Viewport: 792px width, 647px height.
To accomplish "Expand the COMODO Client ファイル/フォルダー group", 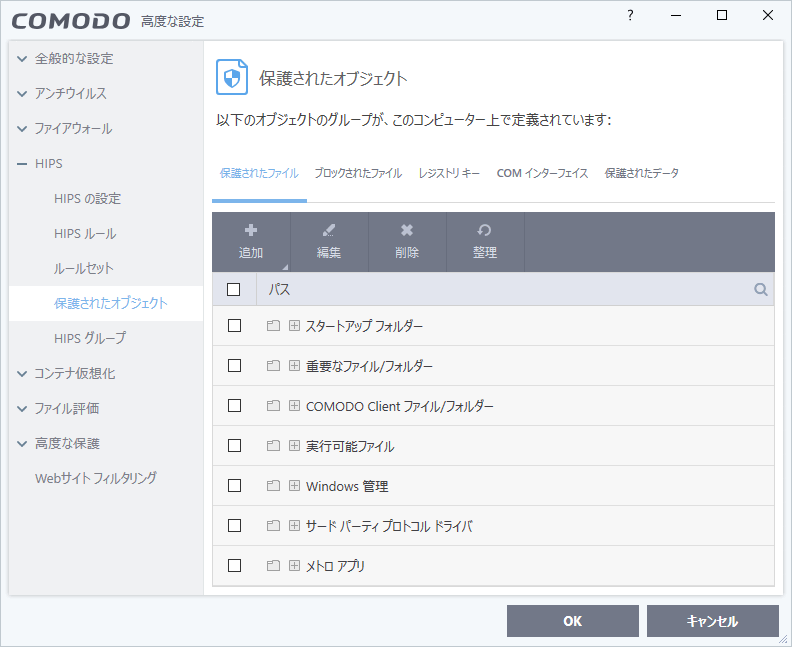I will 294,406.
